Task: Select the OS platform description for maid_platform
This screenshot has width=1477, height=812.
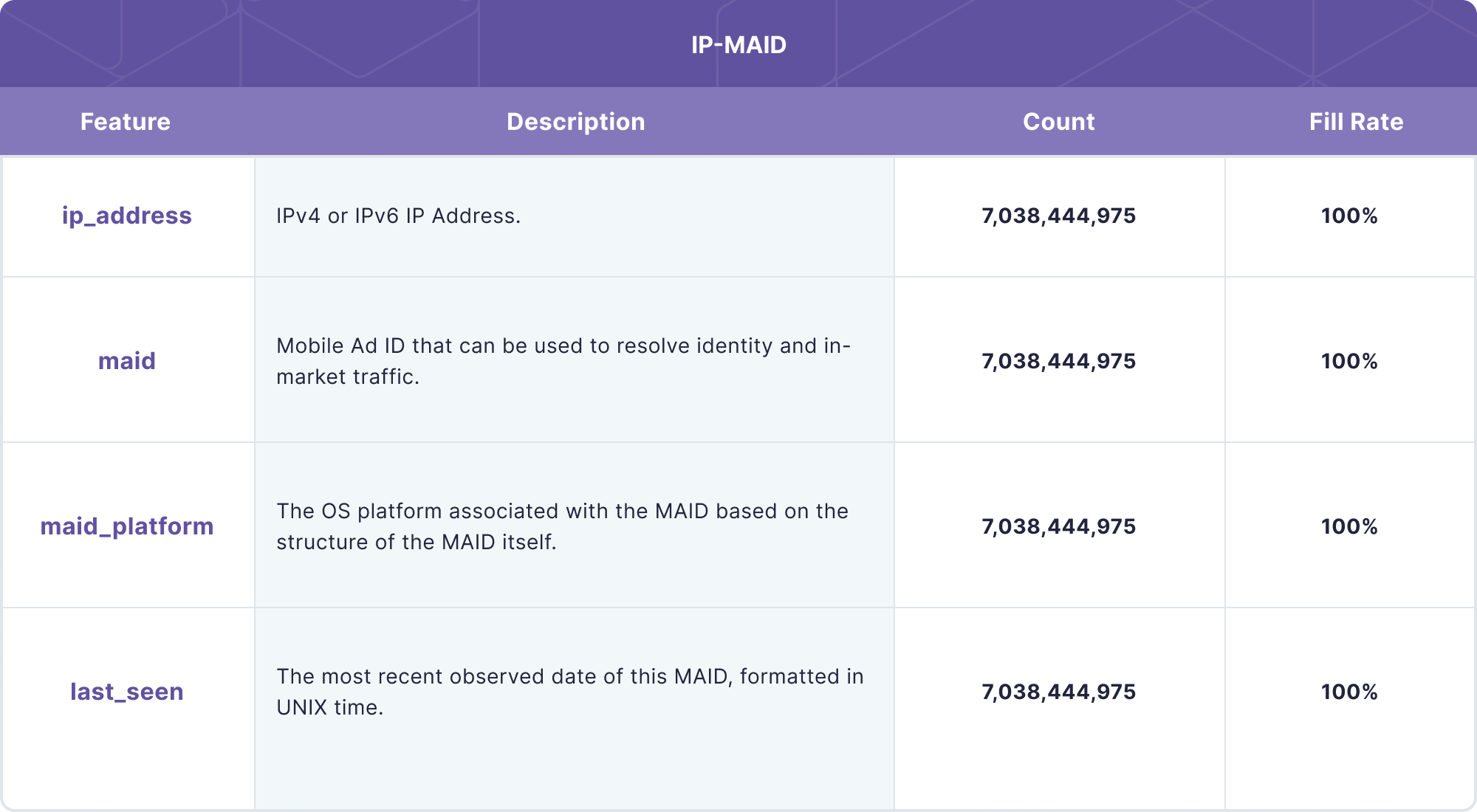Action: tap(563, 526)
